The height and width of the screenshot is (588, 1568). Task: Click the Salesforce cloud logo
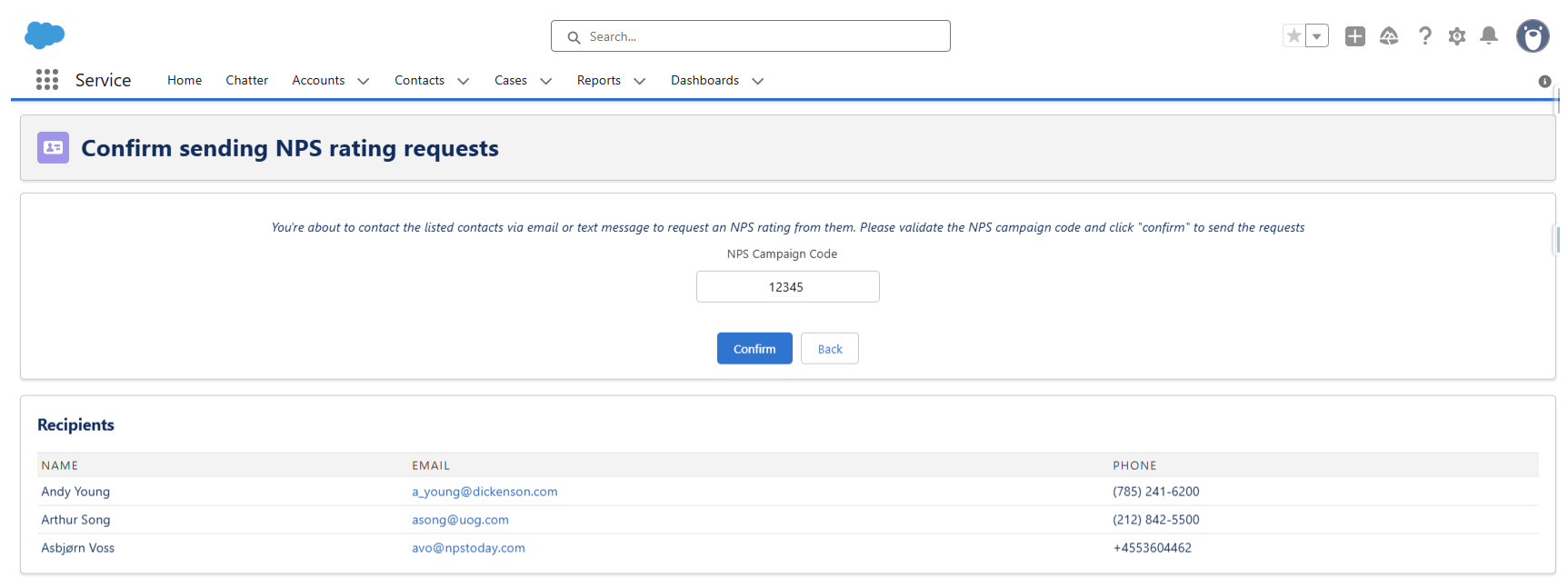tap(45, 35)
